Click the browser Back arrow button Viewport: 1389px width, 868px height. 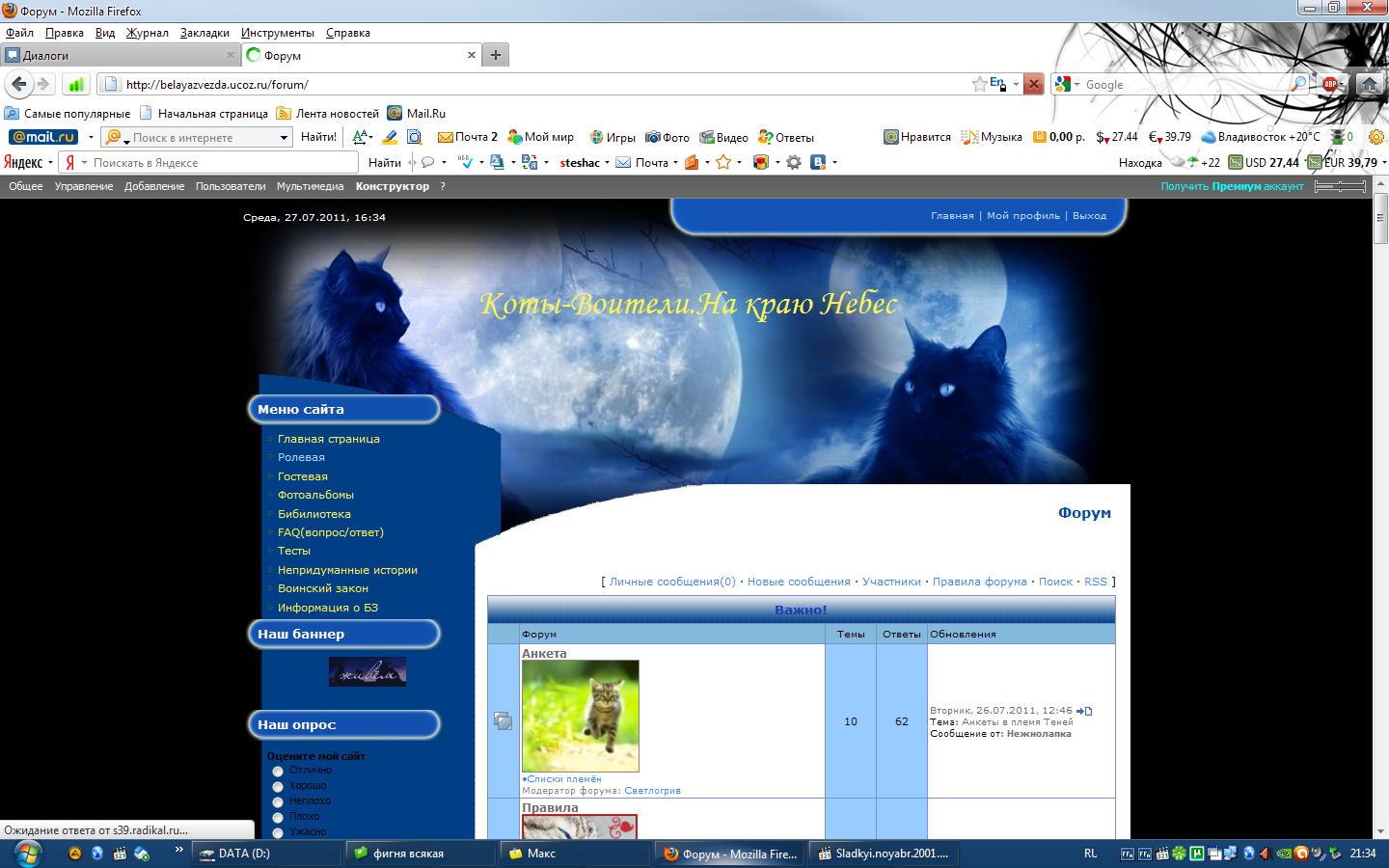pyautogui.click(x=18, y=84)
